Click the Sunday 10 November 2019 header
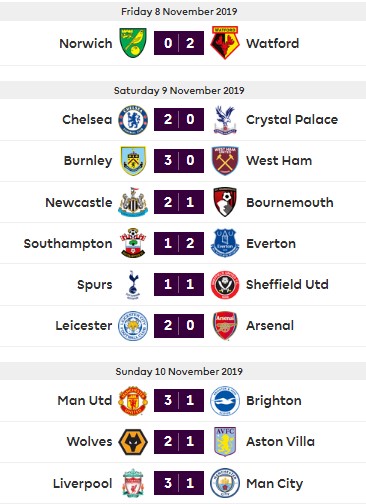This screenshot has width=366, height=504. (x=179, y=371)
